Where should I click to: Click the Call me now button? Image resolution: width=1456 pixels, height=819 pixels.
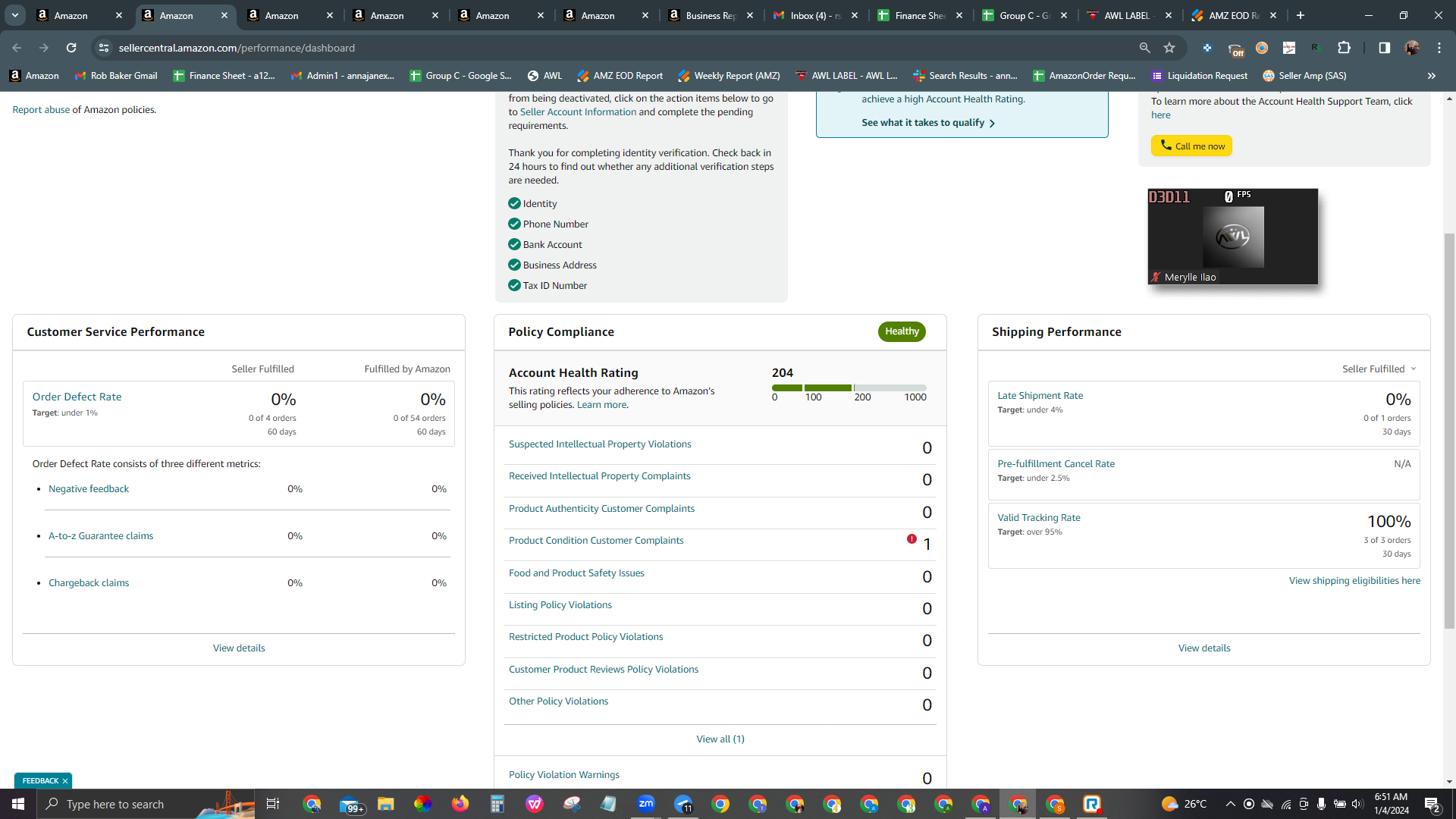point(1191,146)
